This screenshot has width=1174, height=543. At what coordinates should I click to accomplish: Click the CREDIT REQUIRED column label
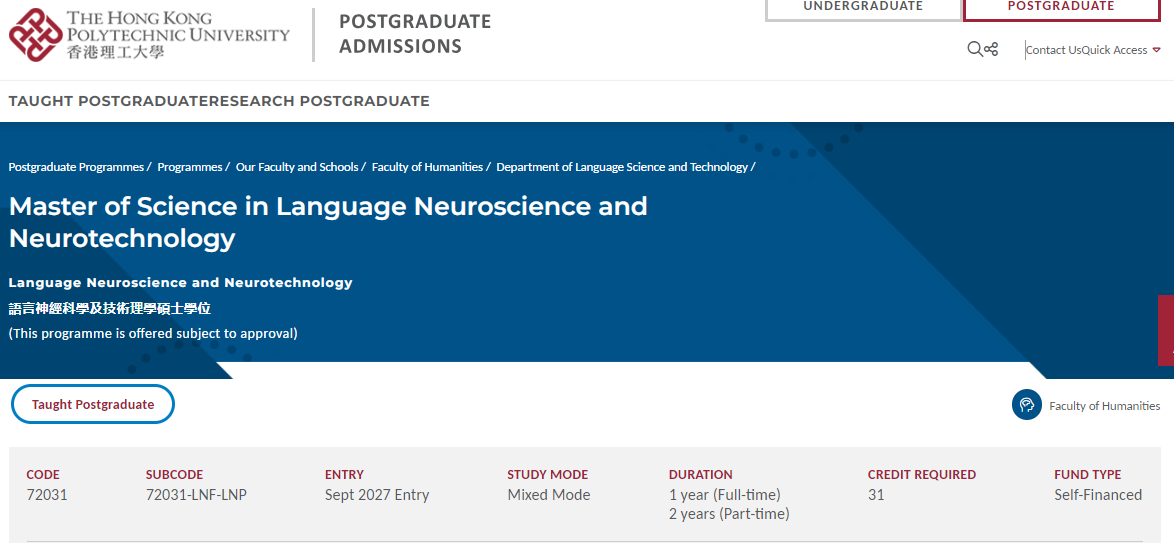click(x=922, y=475)
